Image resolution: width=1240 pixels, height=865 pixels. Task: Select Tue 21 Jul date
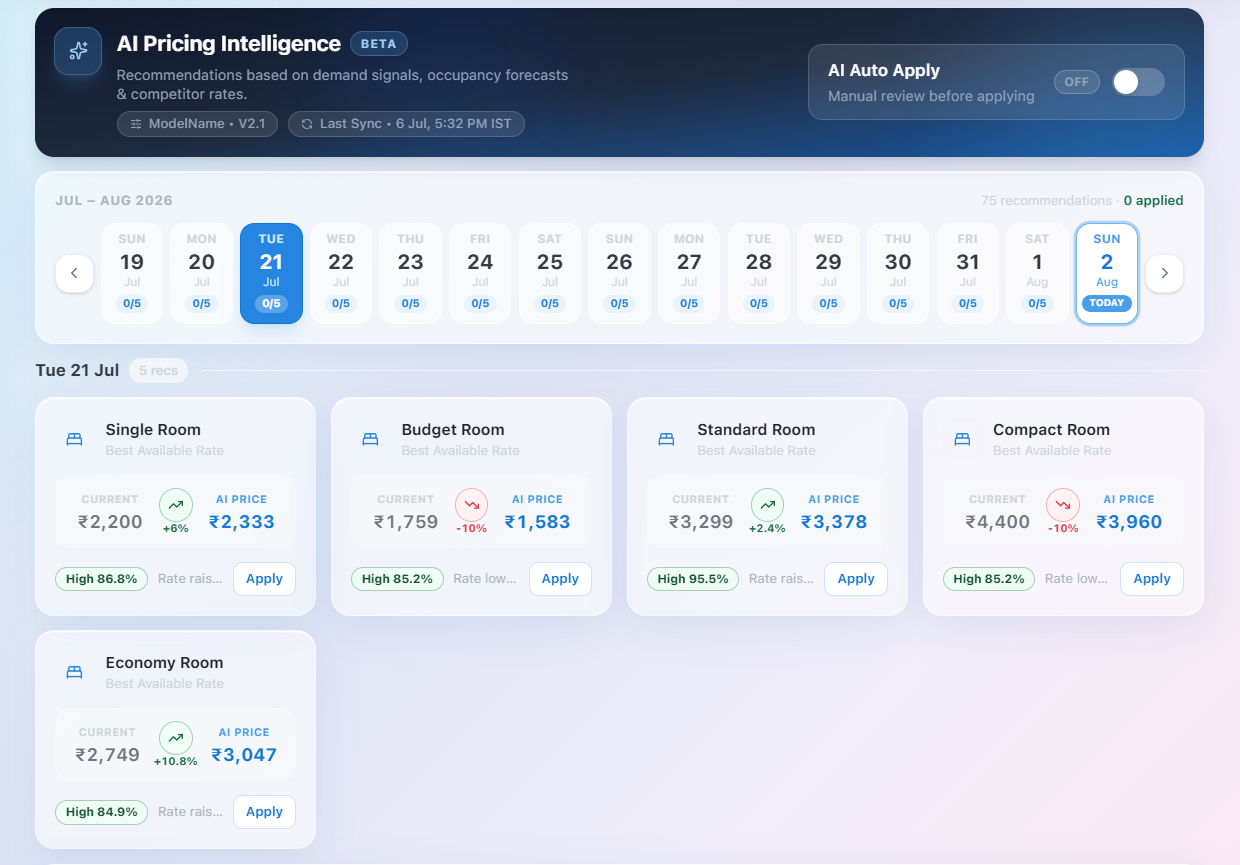click(271, 273)
